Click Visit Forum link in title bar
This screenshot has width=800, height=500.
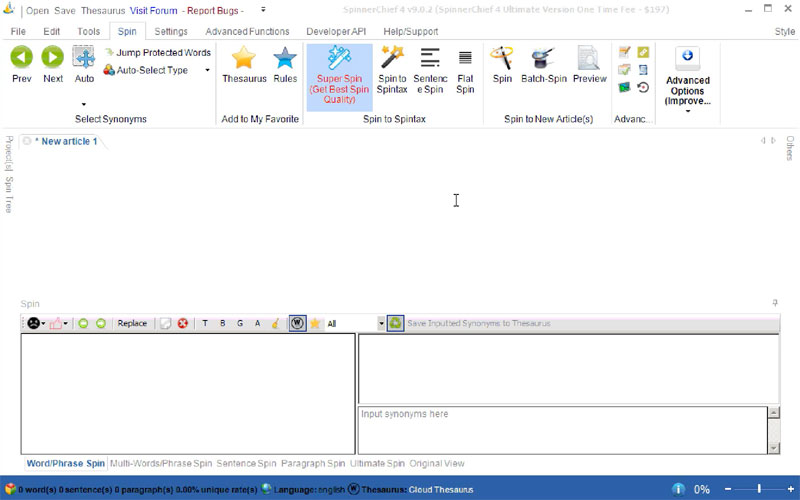coord(154,10)
